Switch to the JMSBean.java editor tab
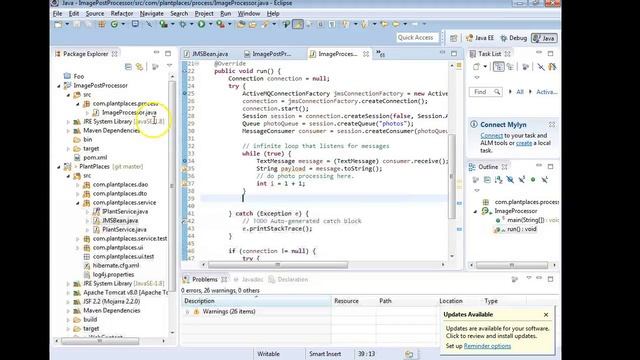The width and height of the screenshot is (640, 360). [206, 54]
